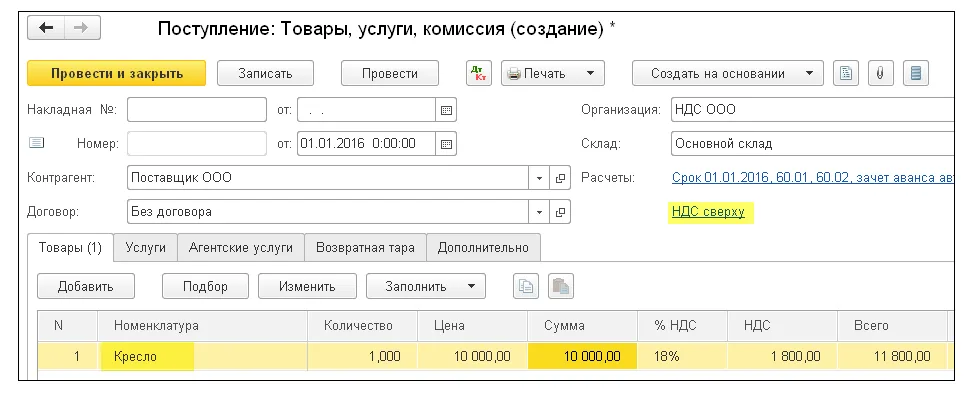The image size is (974, 398).
Task: Switch to the Возвратная тара tab
Action: 365,247
